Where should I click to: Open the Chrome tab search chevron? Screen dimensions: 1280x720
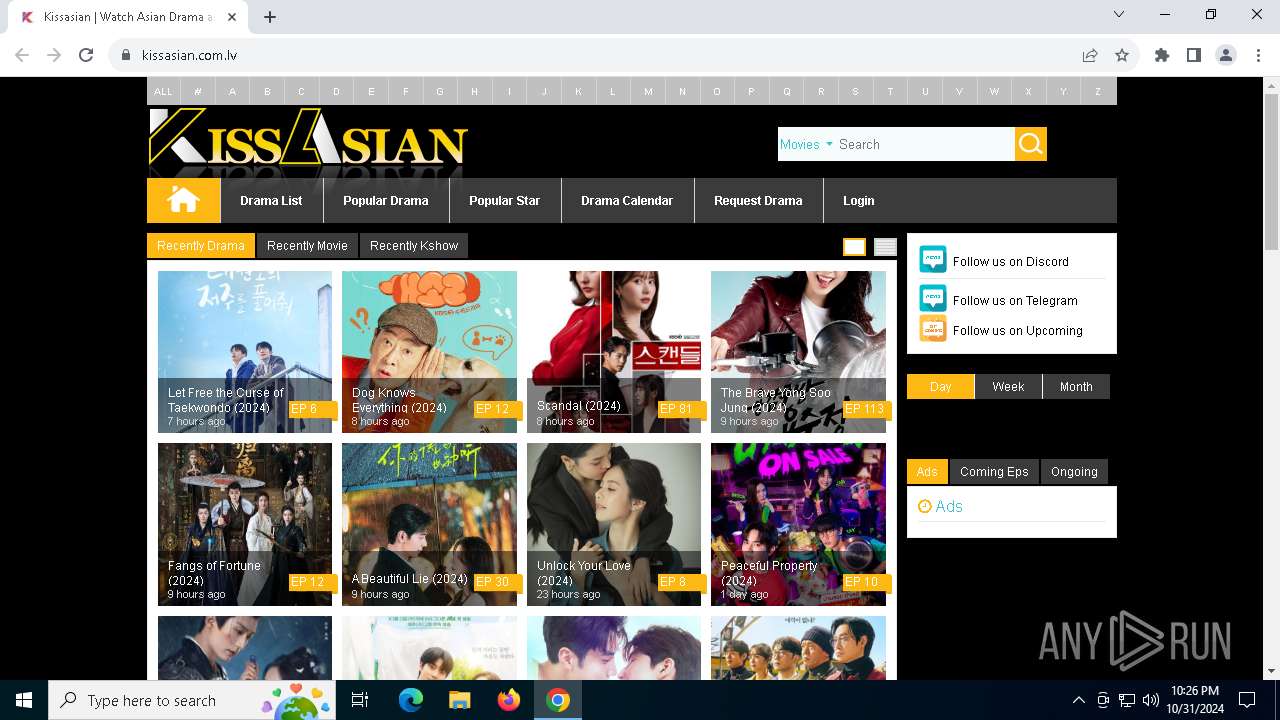(x=1119, y=14)
